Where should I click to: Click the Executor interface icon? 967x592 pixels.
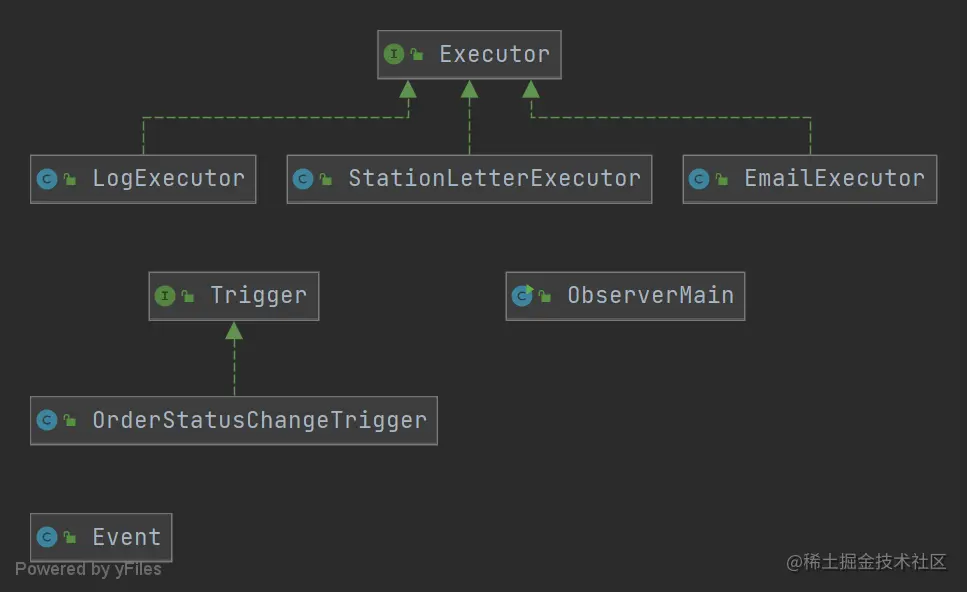pyautogui.click(x=395, y=54)
